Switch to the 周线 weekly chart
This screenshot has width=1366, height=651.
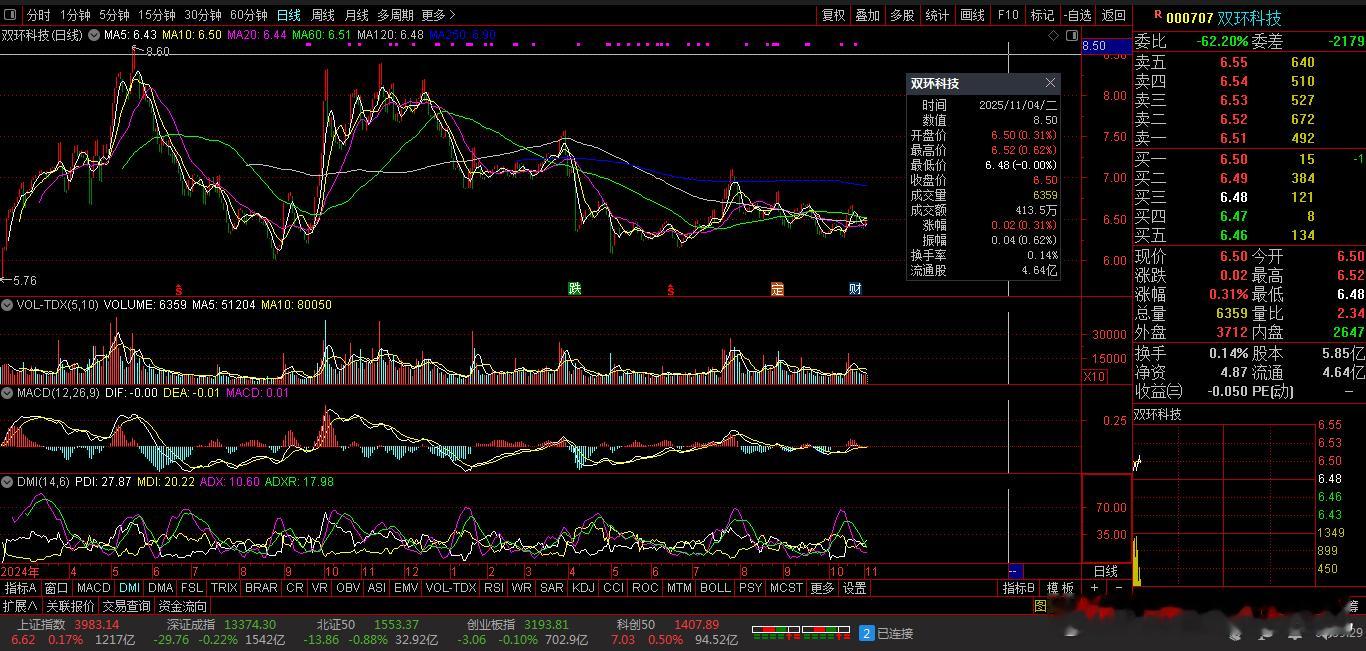tap(323, 15)
